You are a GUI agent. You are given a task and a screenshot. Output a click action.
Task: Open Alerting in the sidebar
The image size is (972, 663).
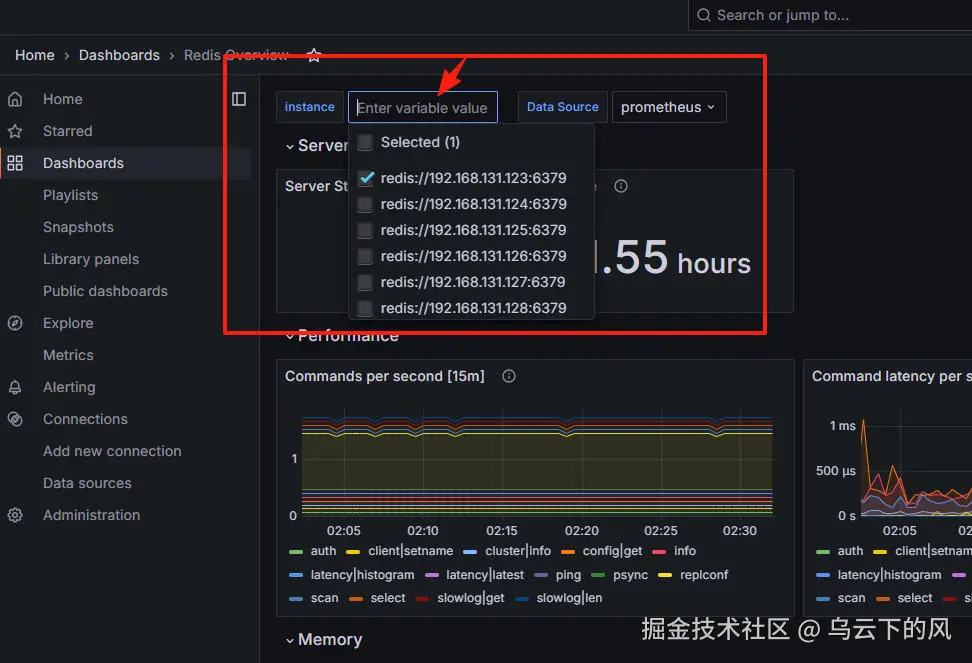click(69, 387)
